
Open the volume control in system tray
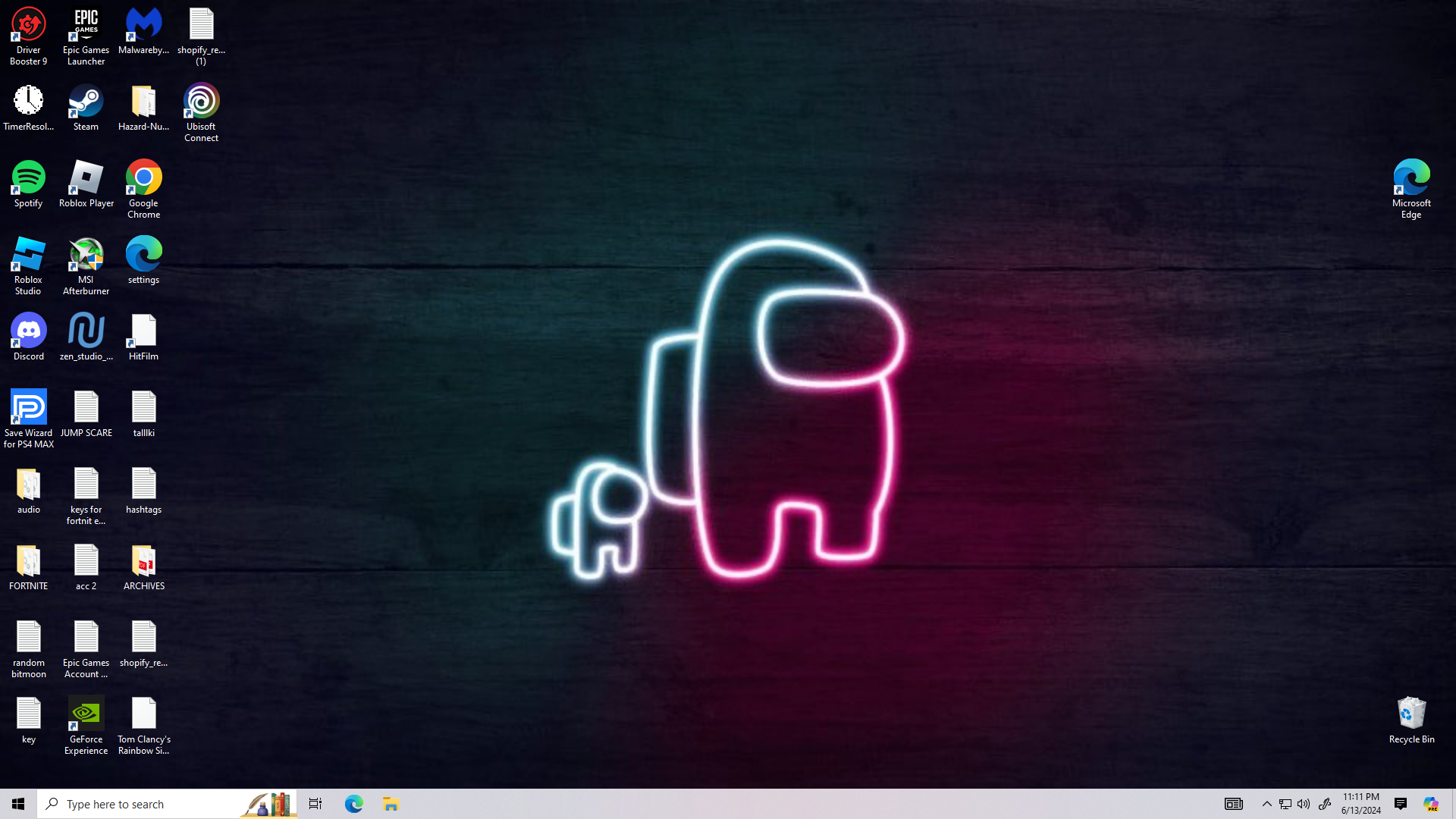click(1304, 804)
